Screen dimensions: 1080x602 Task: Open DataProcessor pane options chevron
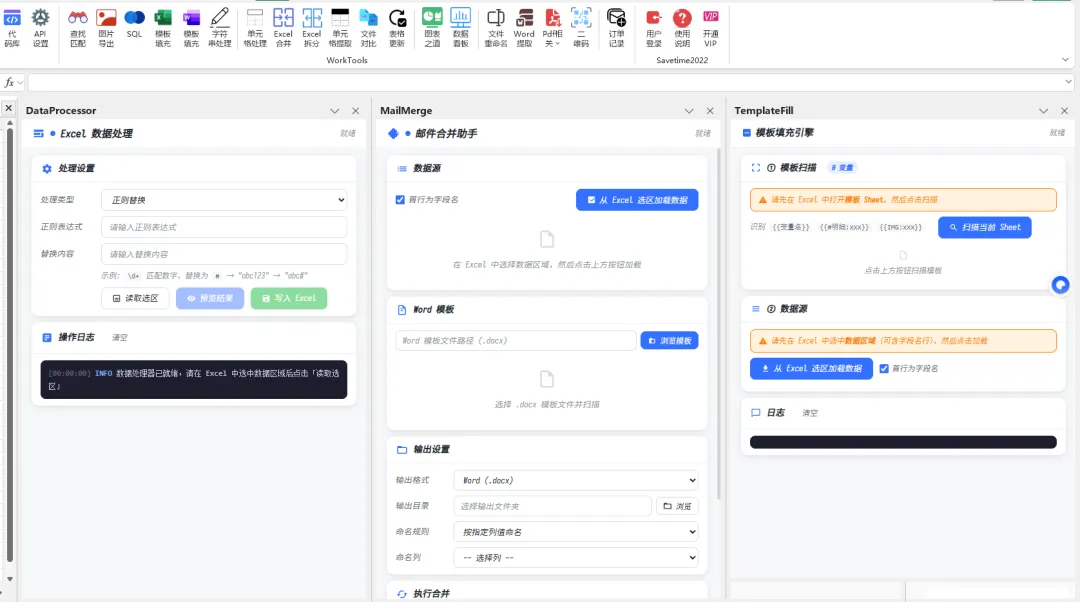pyautogui.click(x=335, y=111)
